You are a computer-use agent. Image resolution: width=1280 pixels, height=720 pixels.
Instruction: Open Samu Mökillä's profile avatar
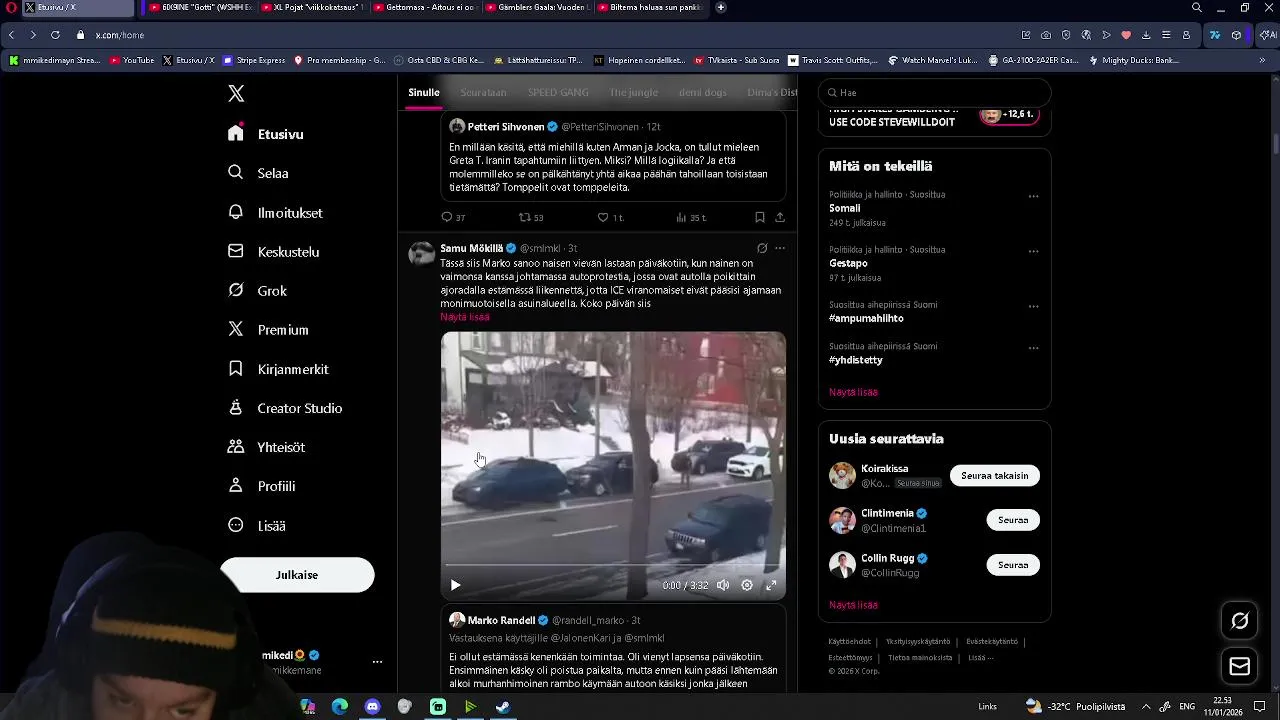point(422,254)
